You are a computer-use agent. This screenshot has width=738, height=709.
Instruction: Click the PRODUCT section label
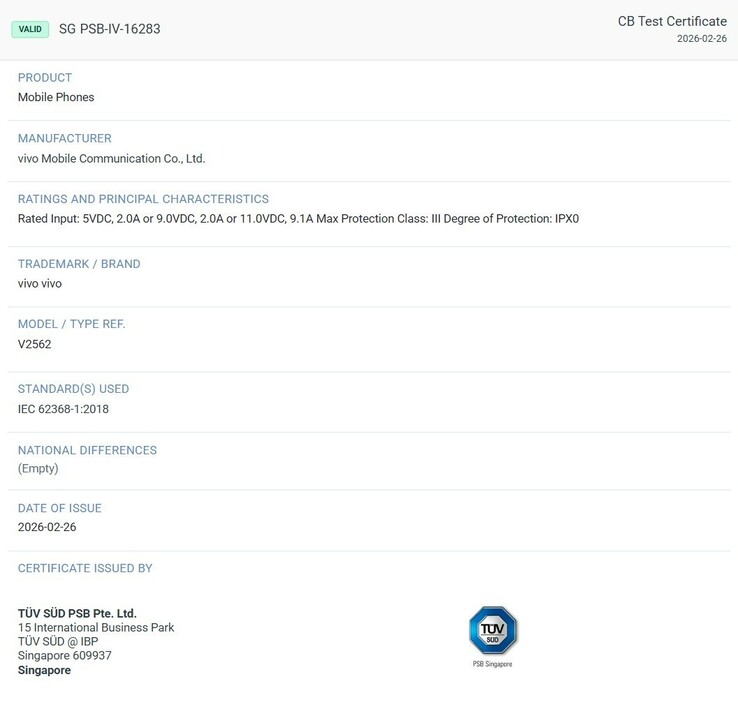(x=45, y=77)
